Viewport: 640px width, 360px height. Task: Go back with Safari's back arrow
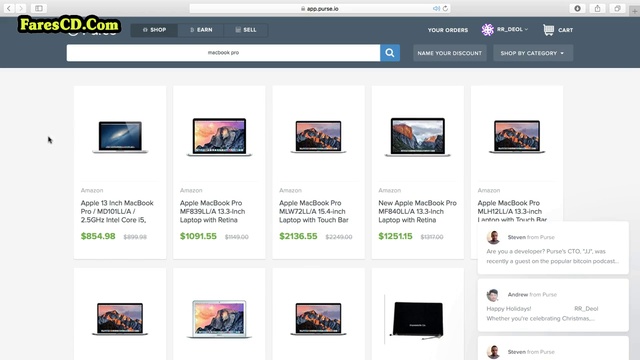tap(9, 8)
